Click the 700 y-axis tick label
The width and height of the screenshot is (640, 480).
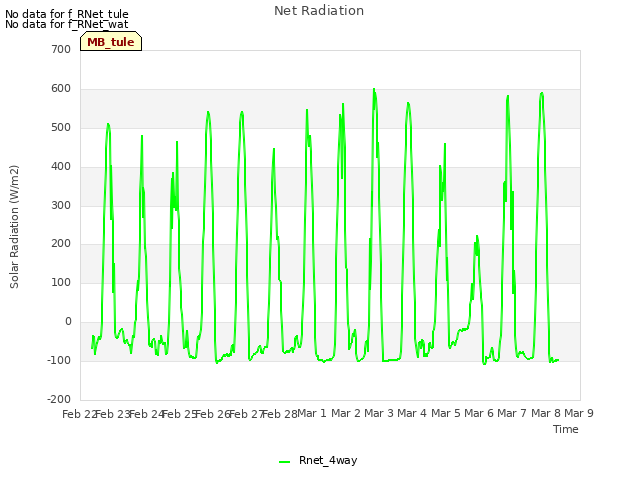pyautogui.click(x=61, y=49)
